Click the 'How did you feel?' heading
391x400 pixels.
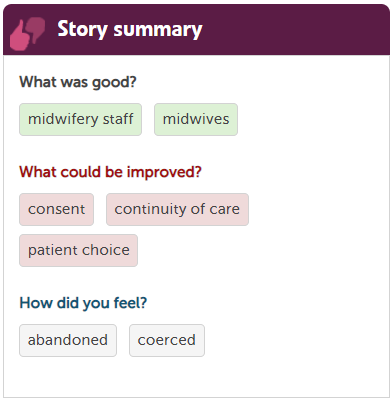click(83, 303)
